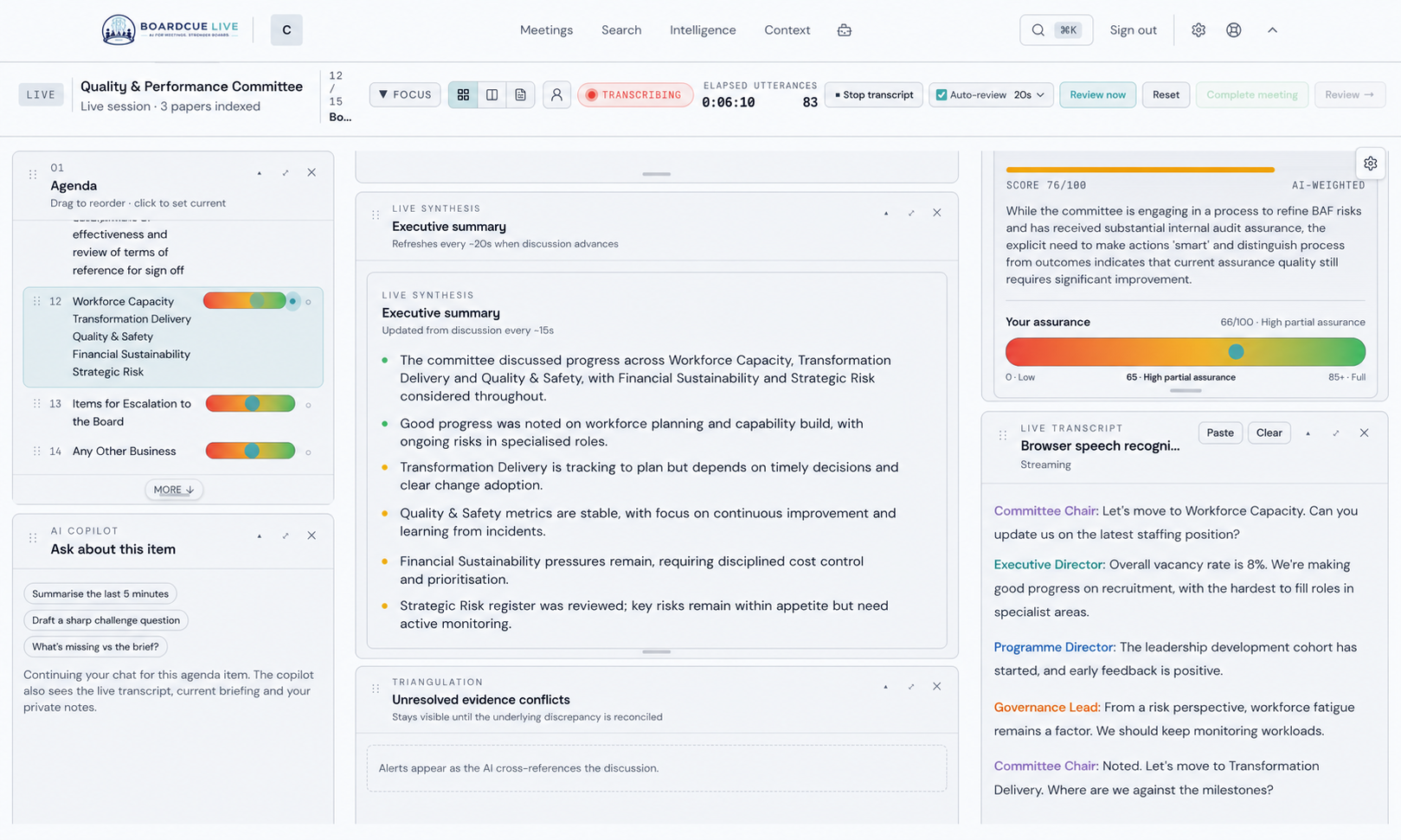Screen dimensions: 1401x840
Task: Collapse the Live Transcript panel
Action: click(x=1308, y=433)
